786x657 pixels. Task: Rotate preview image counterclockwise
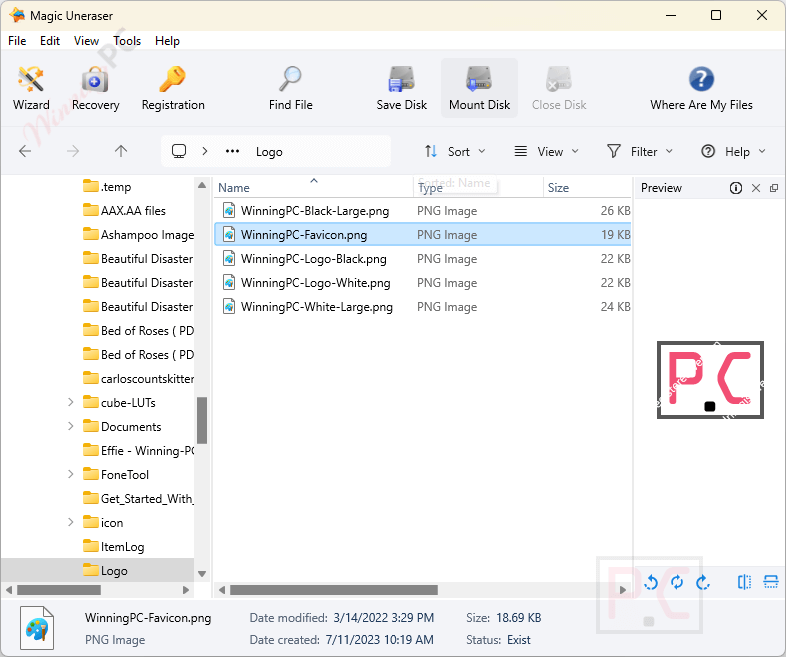(651, 582)
